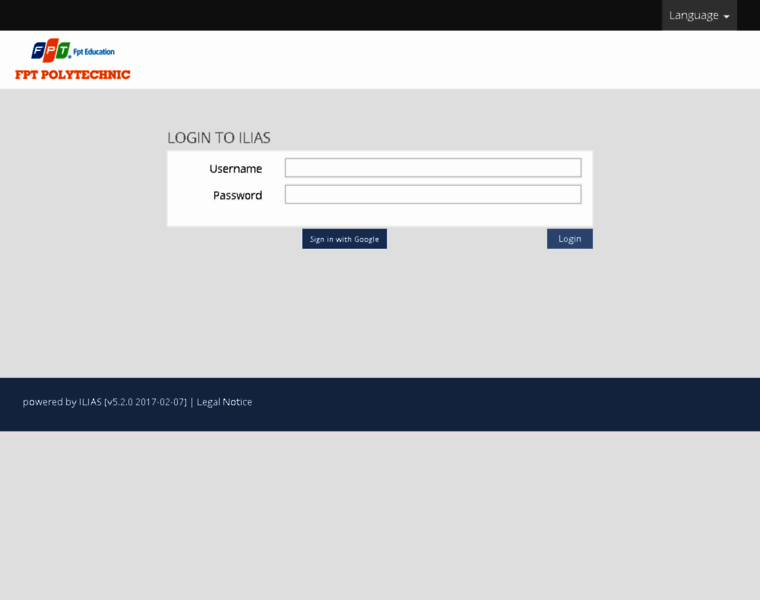Click the Login button
760x600 pixels.
point(570,239)
